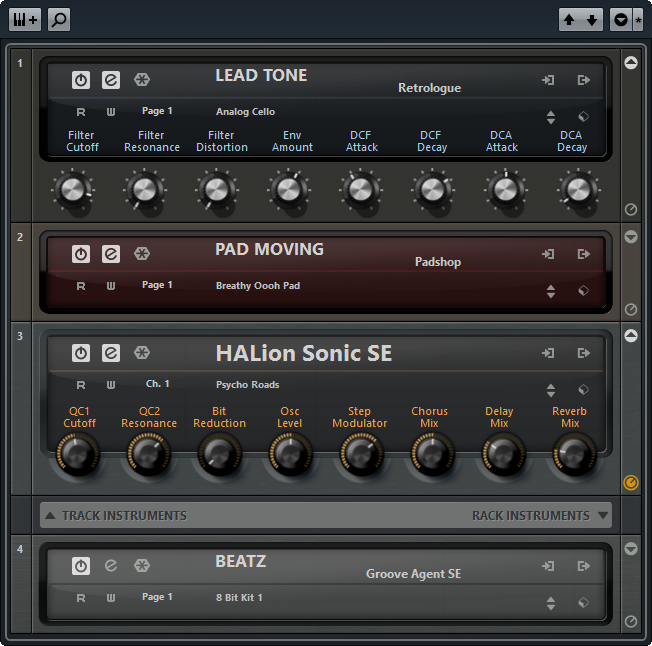Collapse HALion Sonic SE quick controls
Screen dimensions: 652x646
(631, 335)
